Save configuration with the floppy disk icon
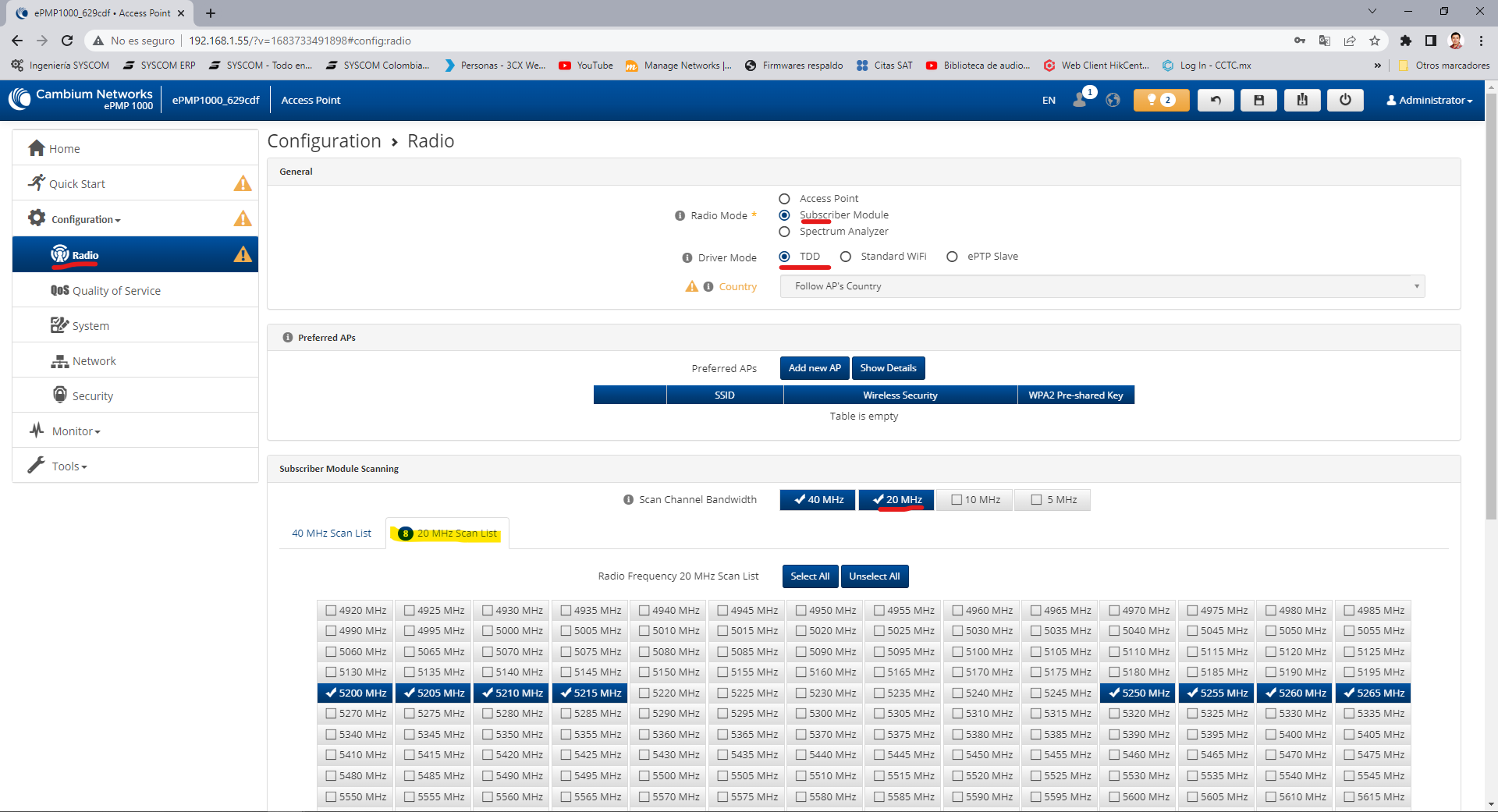The height and width of the screenshot is (812, 1498). click(1258, 100)
